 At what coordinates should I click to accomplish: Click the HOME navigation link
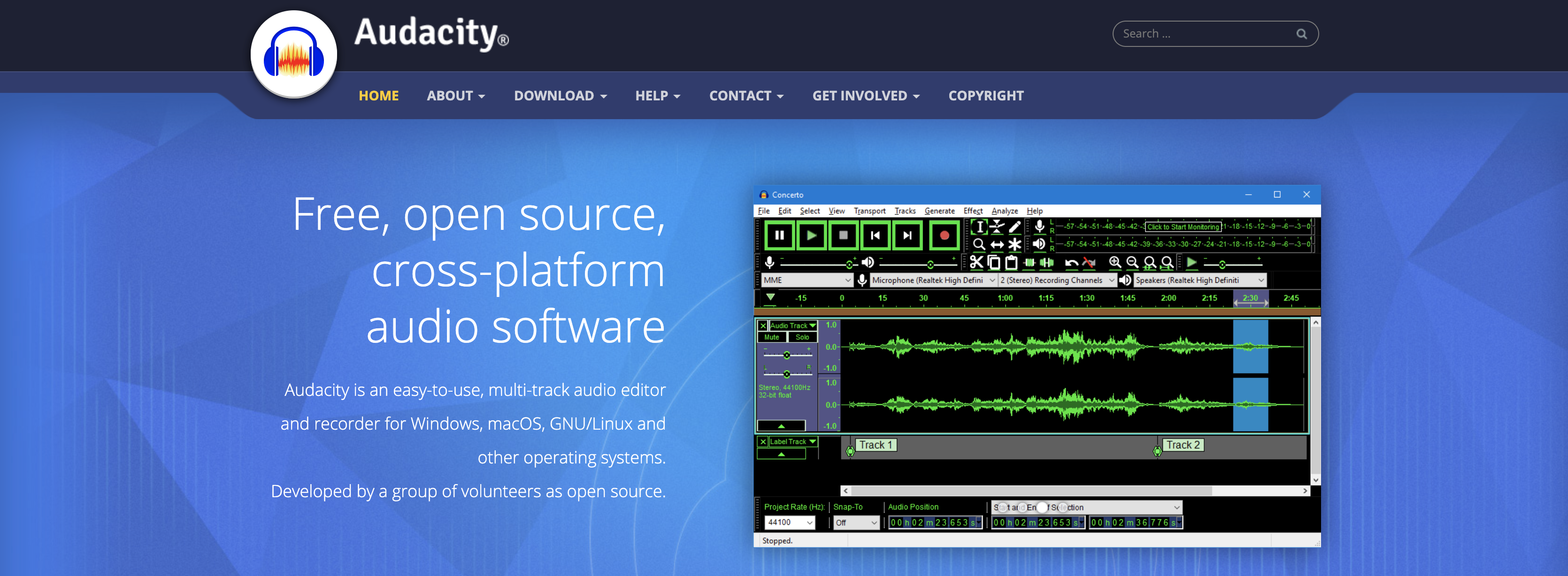(x=378, y=96)
